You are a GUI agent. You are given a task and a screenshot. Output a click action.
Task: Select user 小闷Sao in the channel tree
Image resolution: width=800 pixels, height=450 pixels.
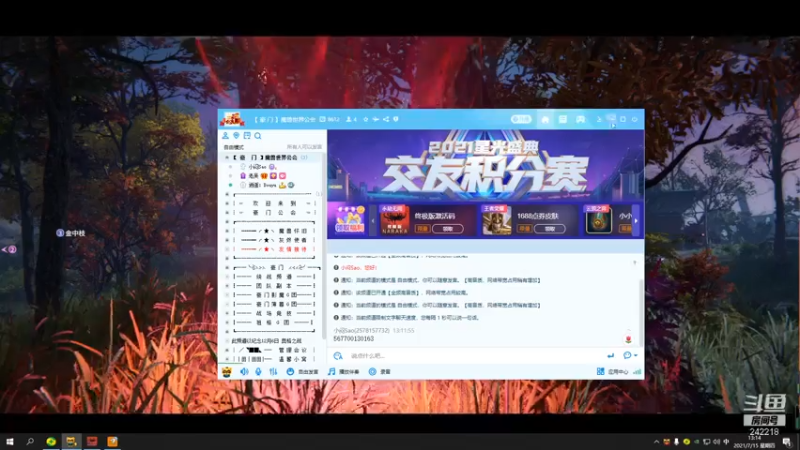click(x=258, y=167)
